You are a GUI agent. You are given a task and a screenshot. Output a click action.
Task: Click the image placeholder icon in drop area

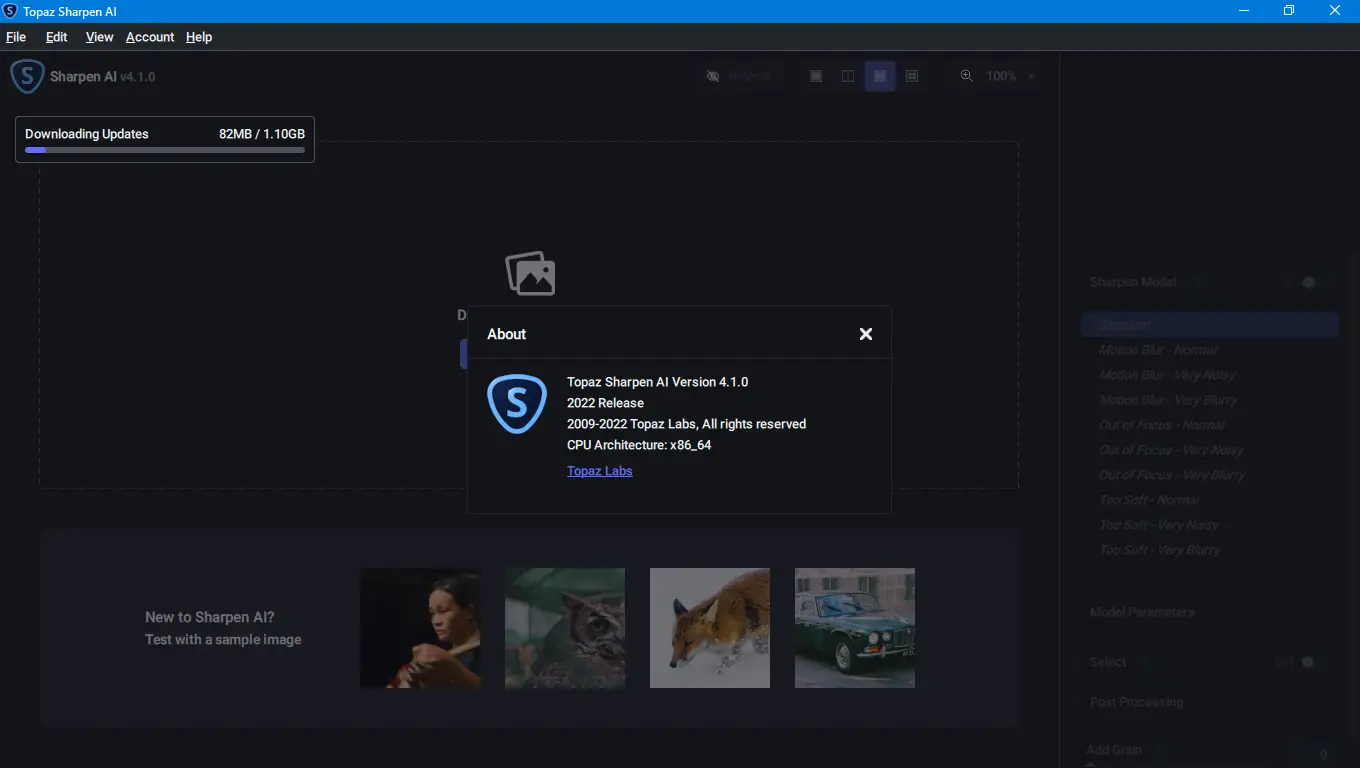click(x=530, y=273)
